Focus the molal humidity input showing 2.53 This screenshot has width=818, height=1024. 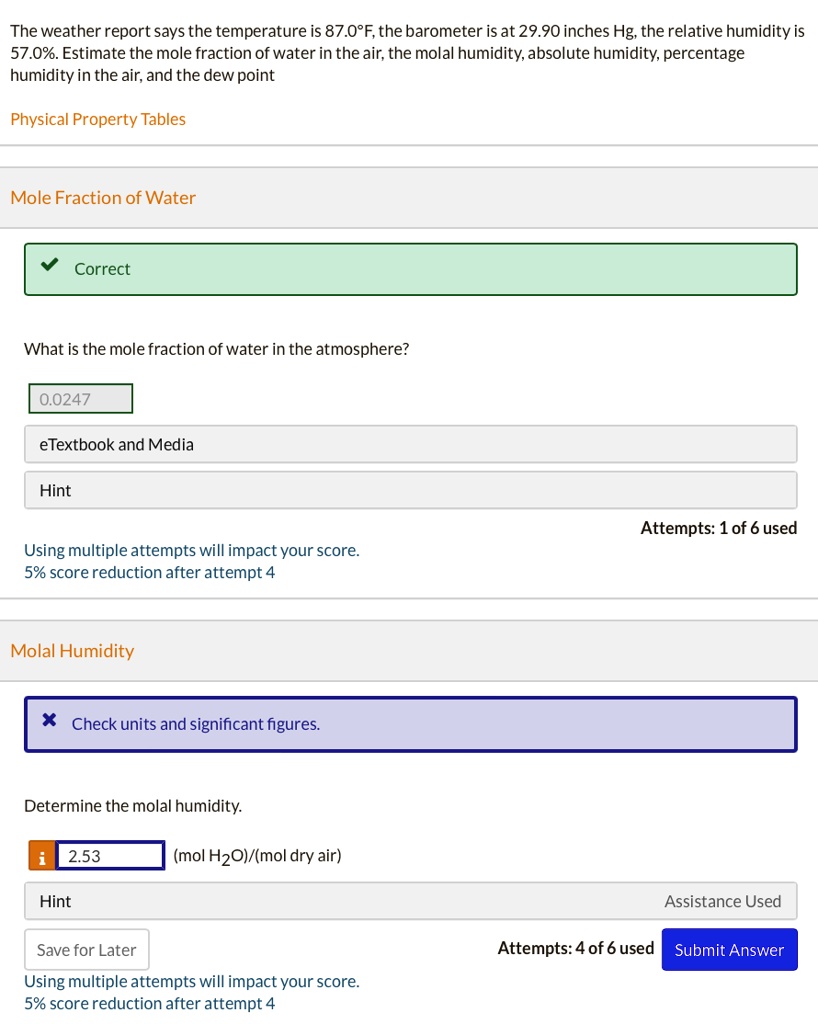coord(110,856)
